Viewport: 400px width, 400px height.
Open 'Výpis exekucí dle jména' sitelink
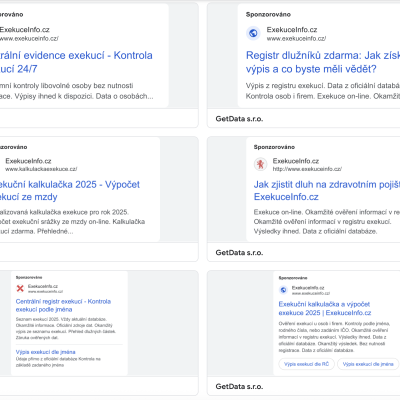(45, 352)
